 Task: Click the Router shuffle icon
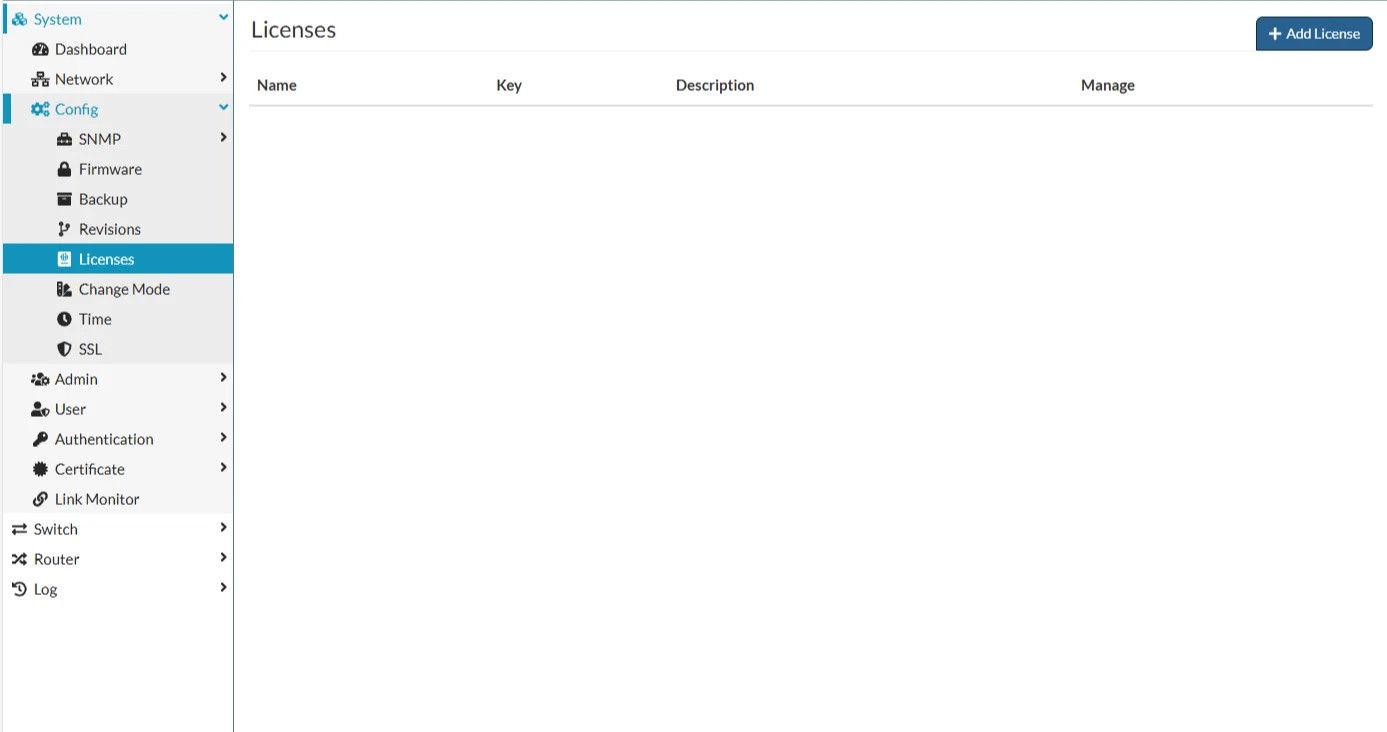19,559
